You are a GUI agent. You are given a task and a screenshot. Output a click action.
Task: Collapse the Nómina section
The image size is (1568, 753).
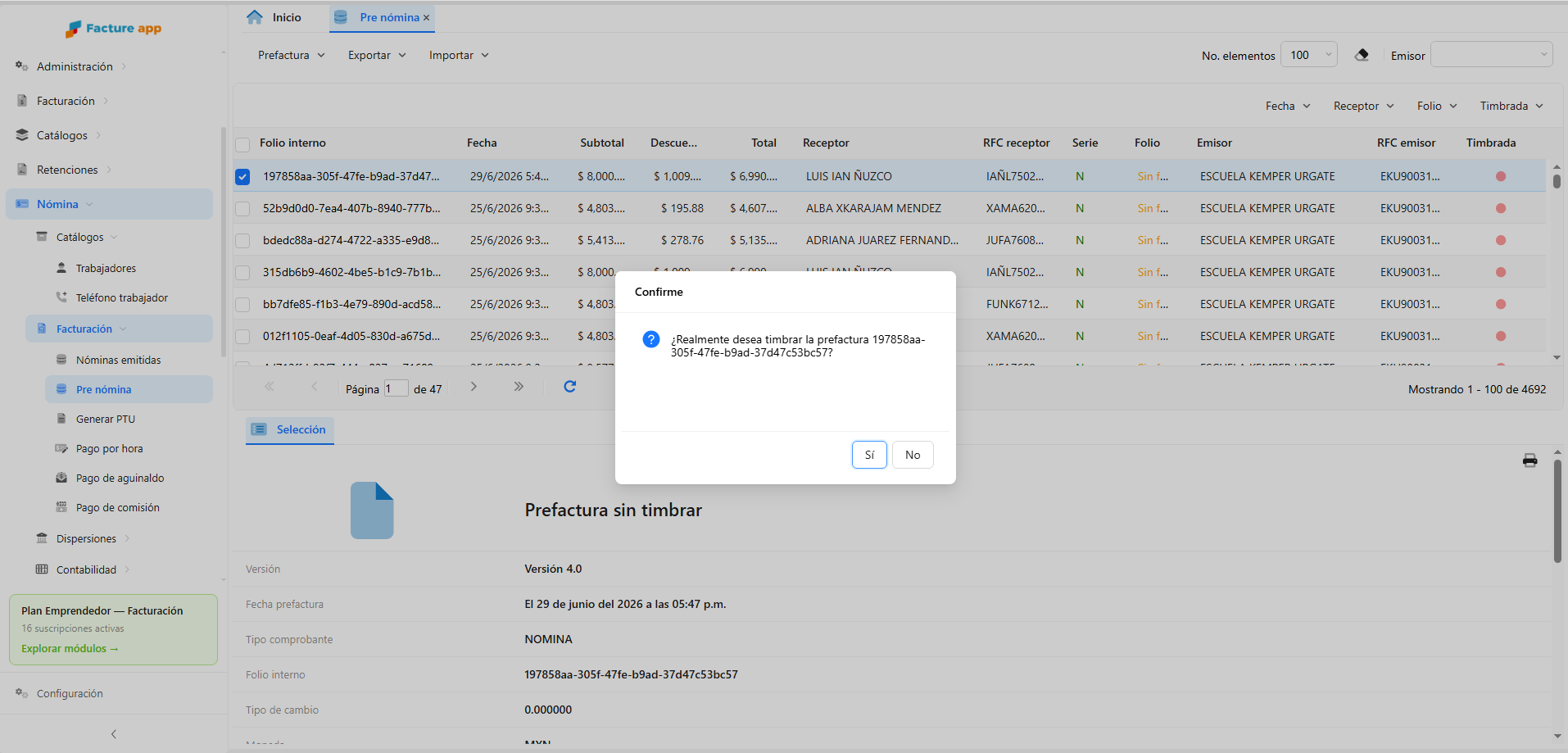click(109, 204)
